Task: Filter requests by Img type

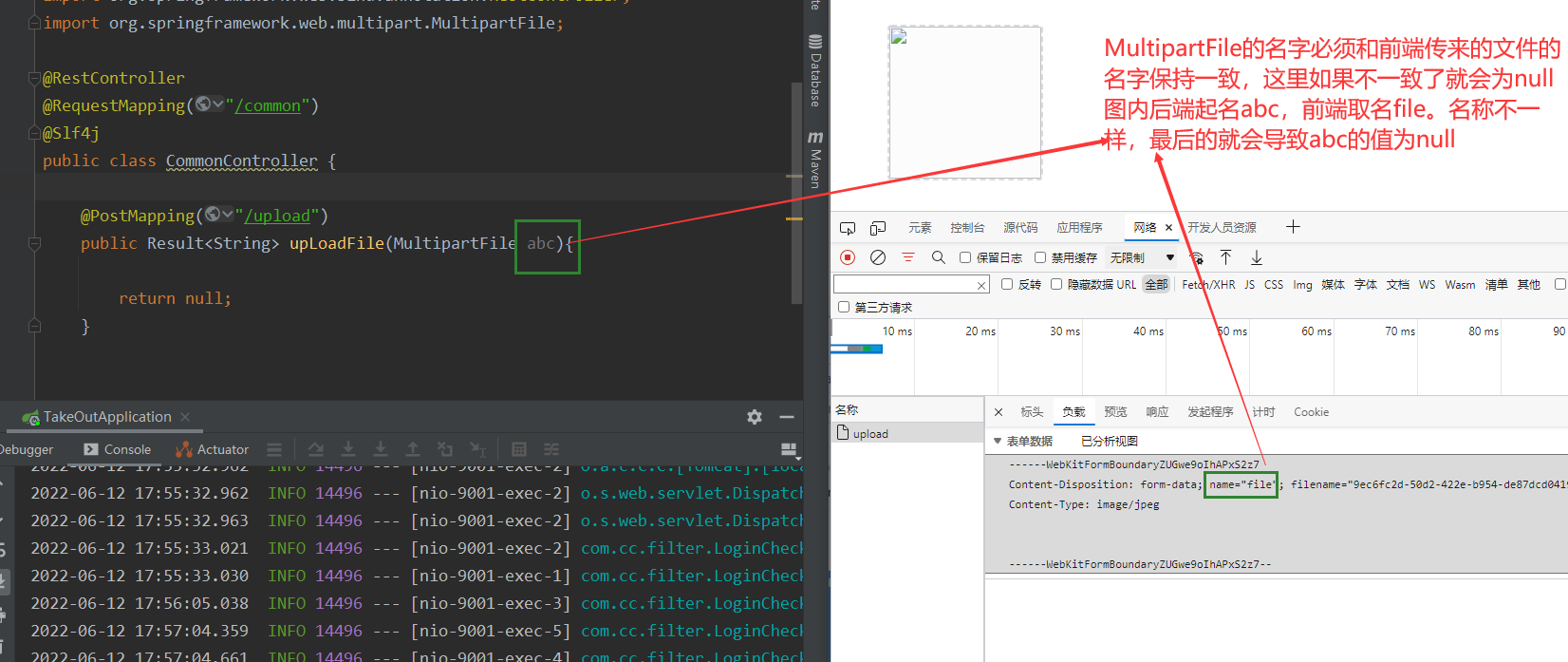Action: click(x=1302, y=284)
